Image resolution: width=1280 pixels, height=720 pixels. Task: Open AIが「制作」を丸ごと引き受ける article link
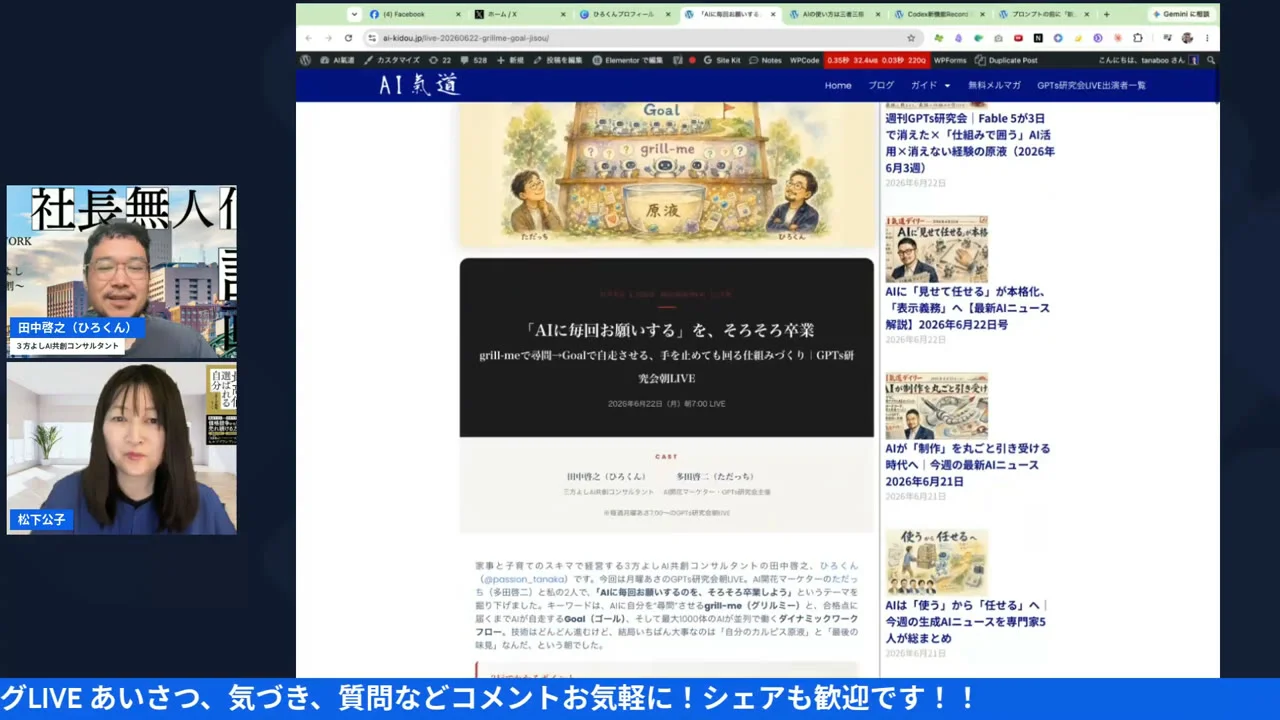click(967, 465)
